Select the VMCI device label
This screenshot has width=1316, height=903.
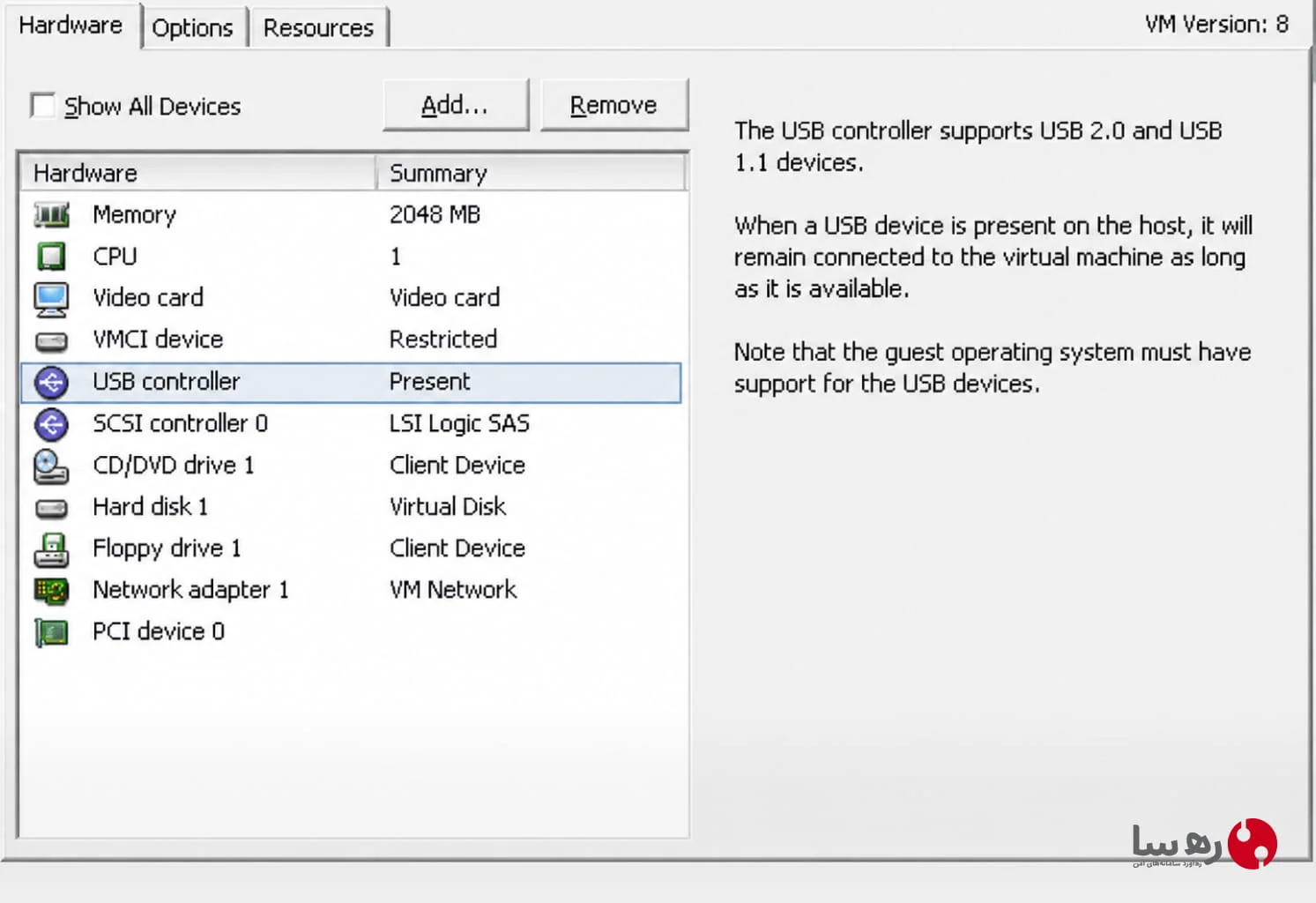tap(158, 339)
